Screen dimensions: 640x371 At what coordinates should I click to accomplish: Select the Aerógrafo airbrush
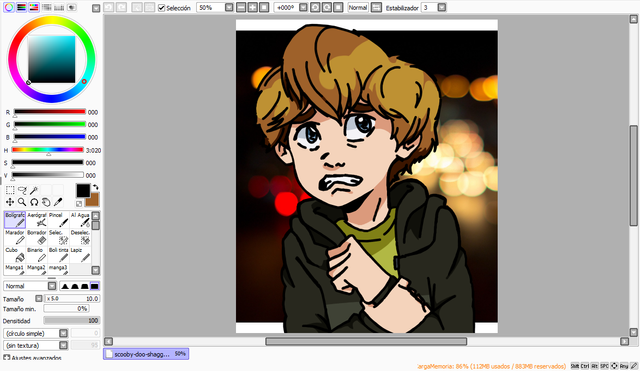37,220
